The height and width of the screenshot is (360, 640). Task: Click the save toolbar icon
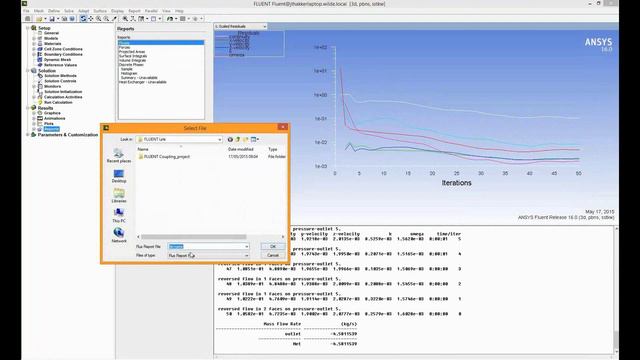coord(52,19)
